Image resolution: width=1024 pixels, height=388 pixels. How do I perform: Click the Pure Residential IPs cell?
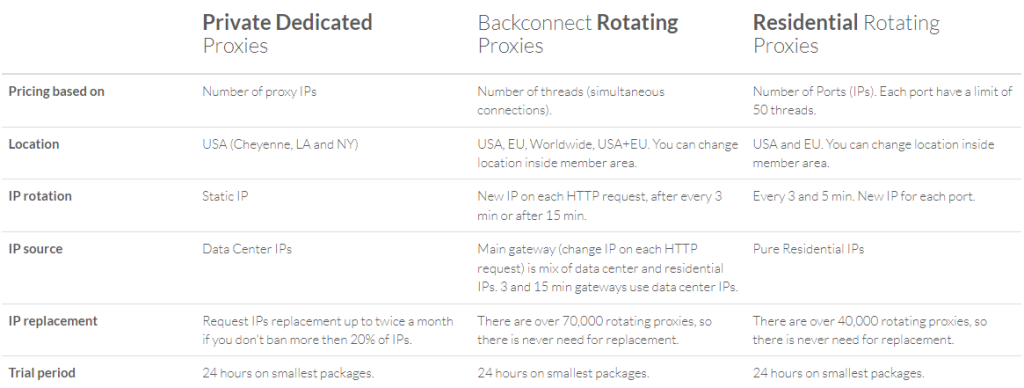pos(808,249)
